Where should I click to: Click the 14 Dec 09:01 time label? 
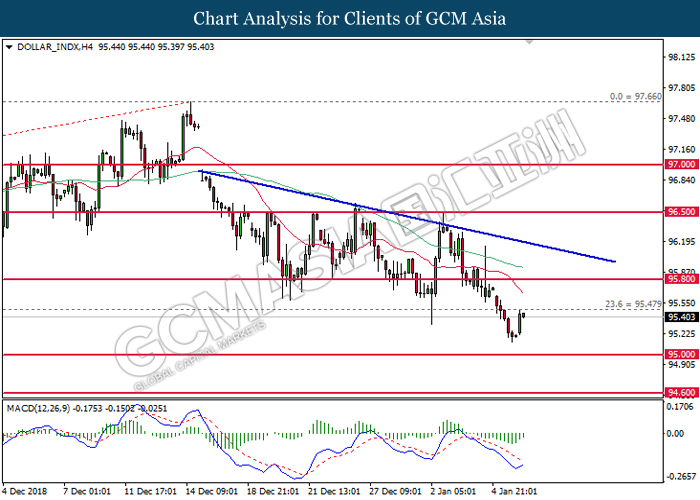click(212, 491)
